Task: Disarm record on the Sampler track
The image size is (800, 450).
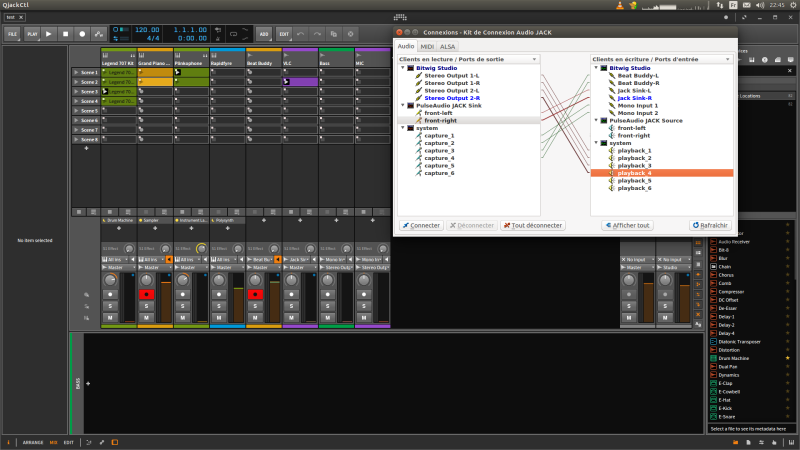Action: (146, 295)
